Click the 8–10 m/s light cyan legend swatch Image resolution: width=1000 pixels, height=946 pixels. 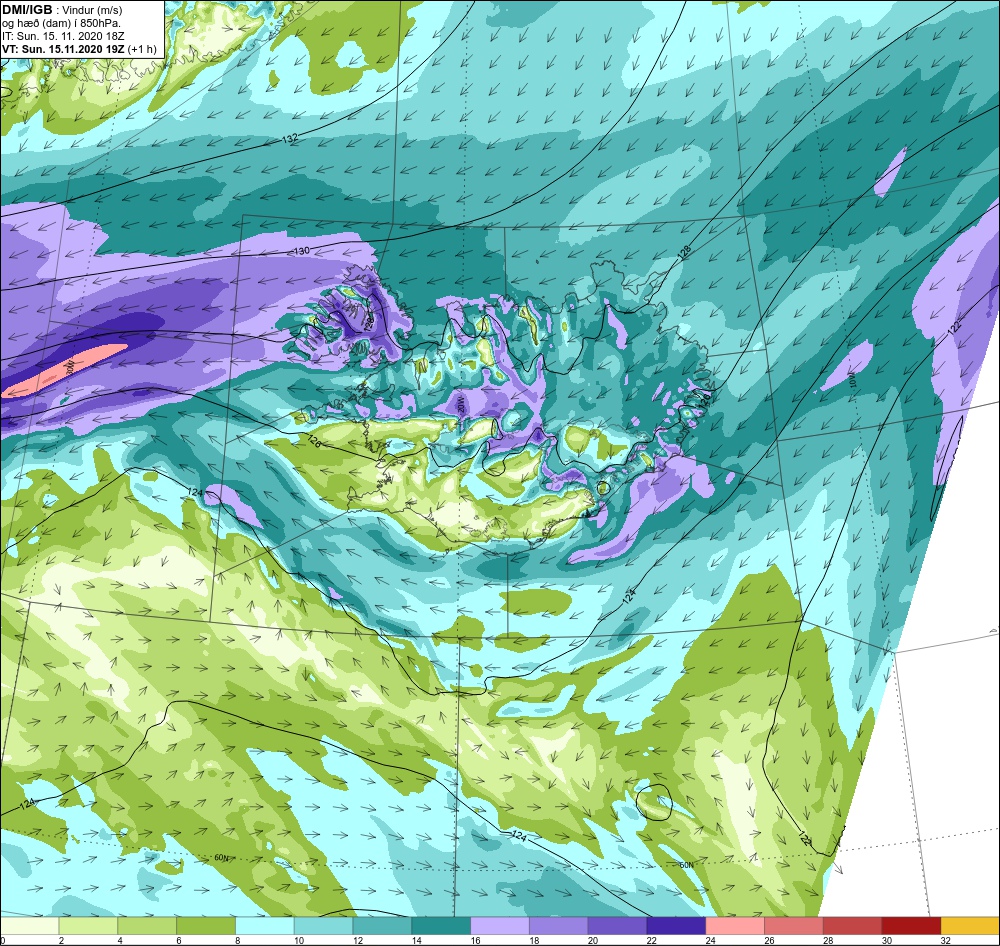click(x=265, y=925)
